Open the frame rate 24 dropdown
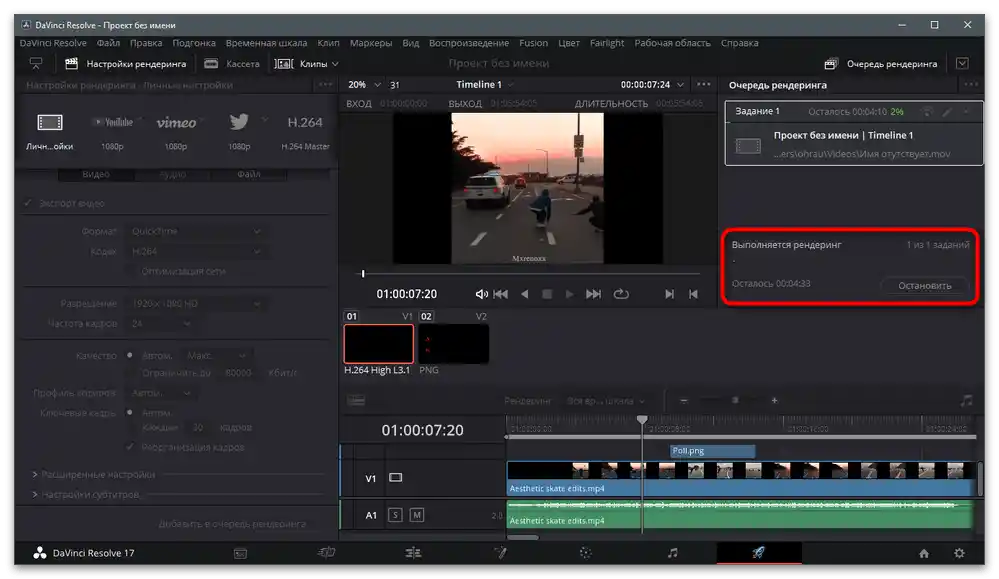The width and height of the screenshot is (999, 579). pos(161,324)
